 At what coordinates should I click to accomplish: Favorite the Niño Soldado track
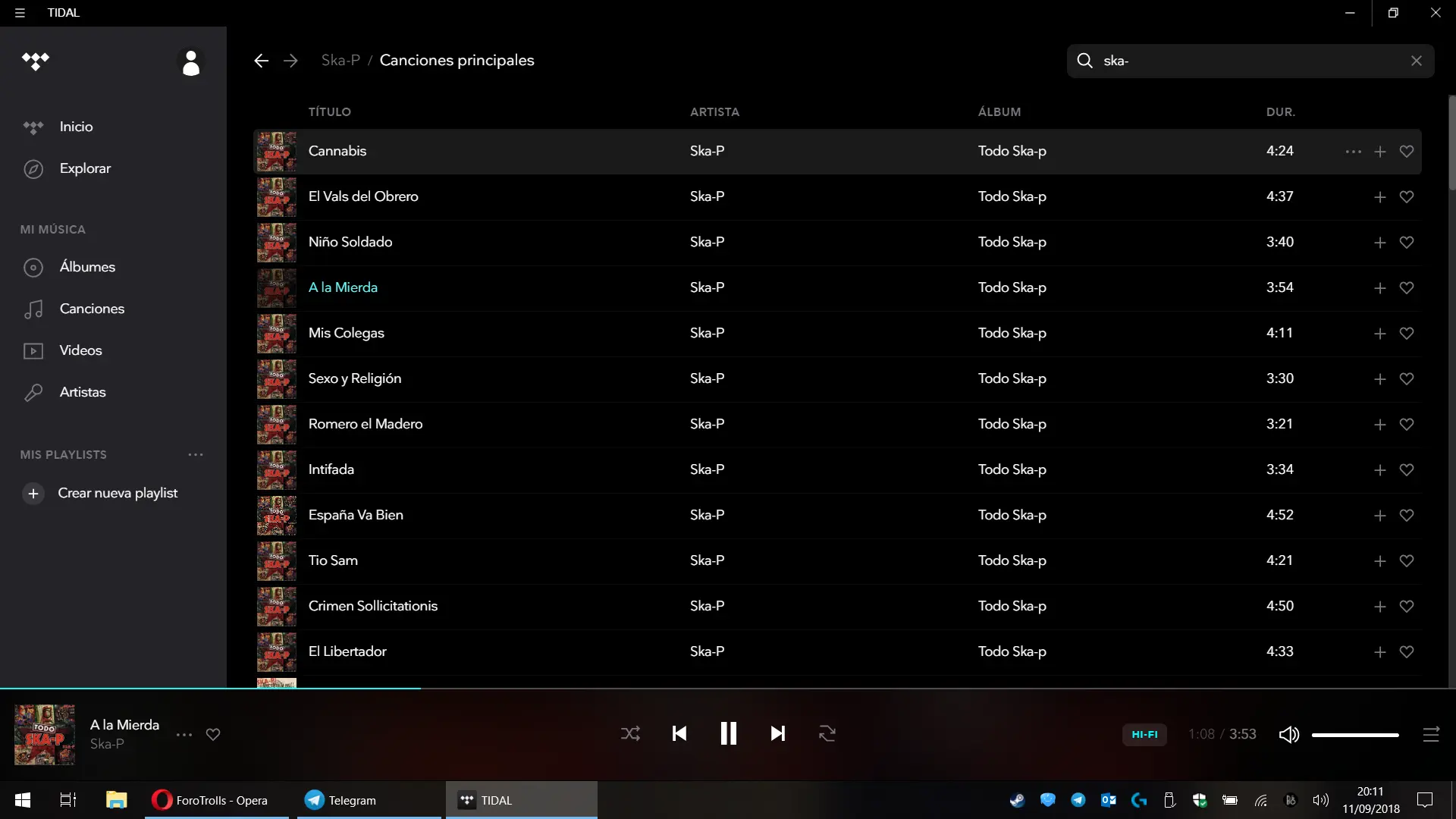point(1407,243)
